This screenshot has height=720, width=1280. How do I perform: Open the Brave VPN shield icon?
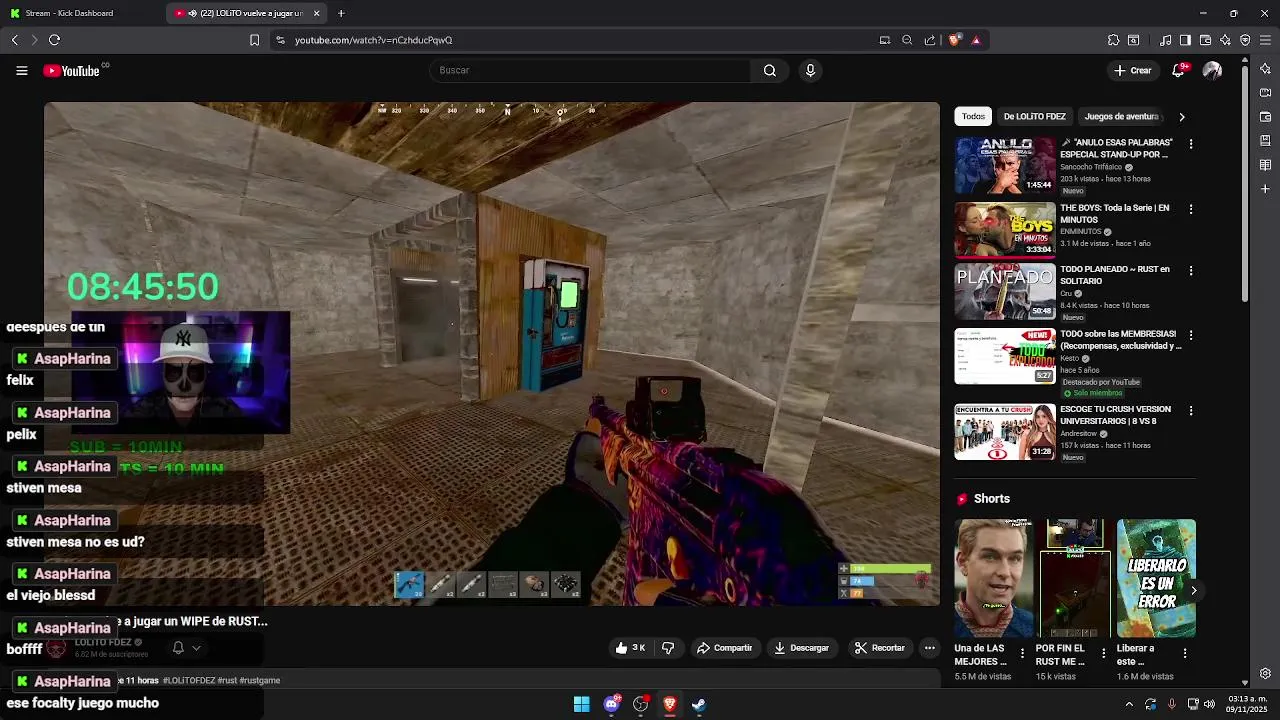coord(1245,40)
